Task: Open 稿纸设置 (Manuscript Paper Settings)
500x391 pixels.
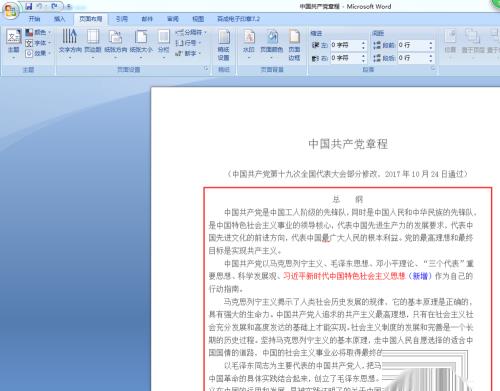Action: [x=224, y=45]
